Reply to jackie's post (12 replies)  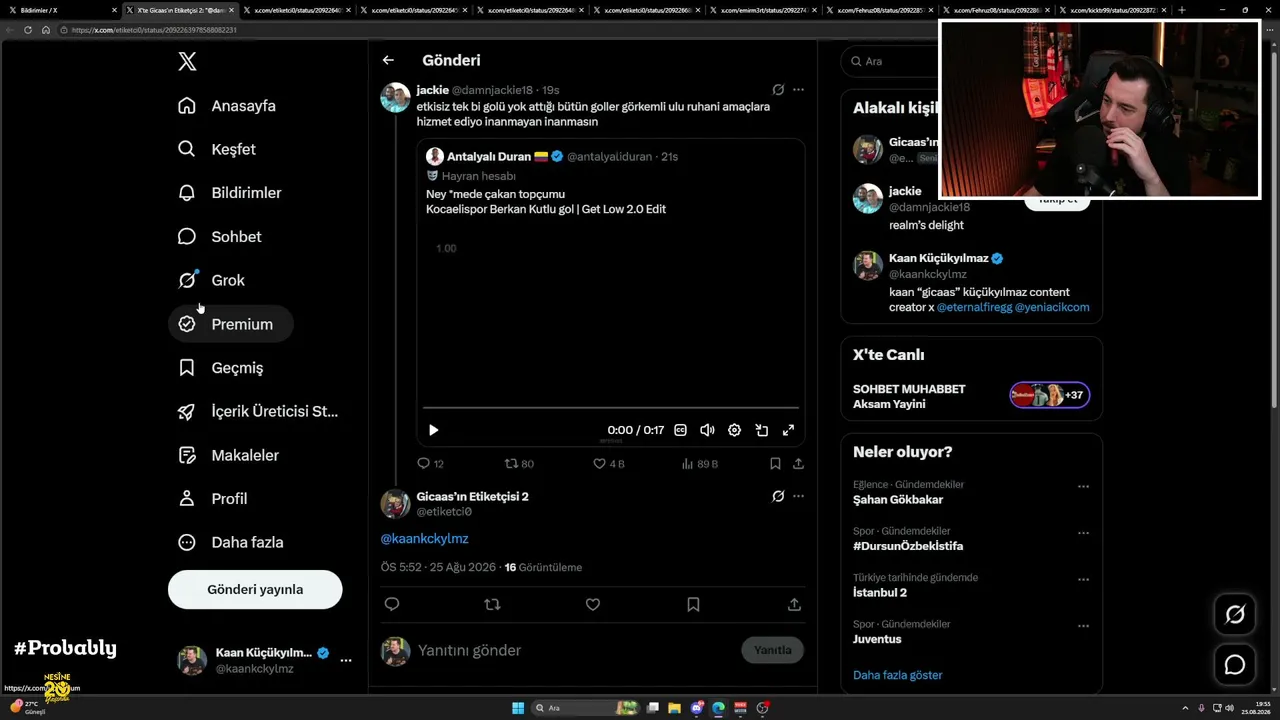(430, 464)
